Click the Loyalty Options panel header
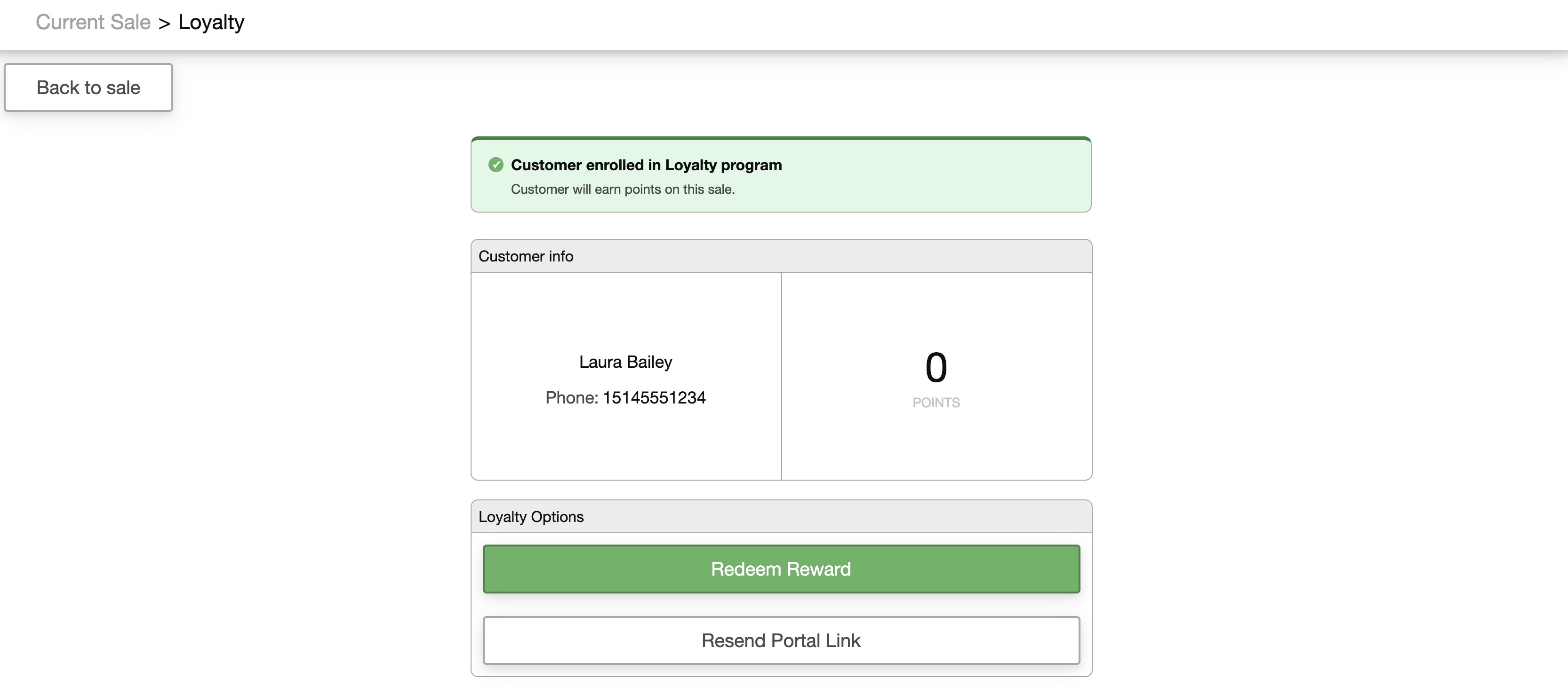The width and height of the screenshot is (1568, 696). point(781,516)
